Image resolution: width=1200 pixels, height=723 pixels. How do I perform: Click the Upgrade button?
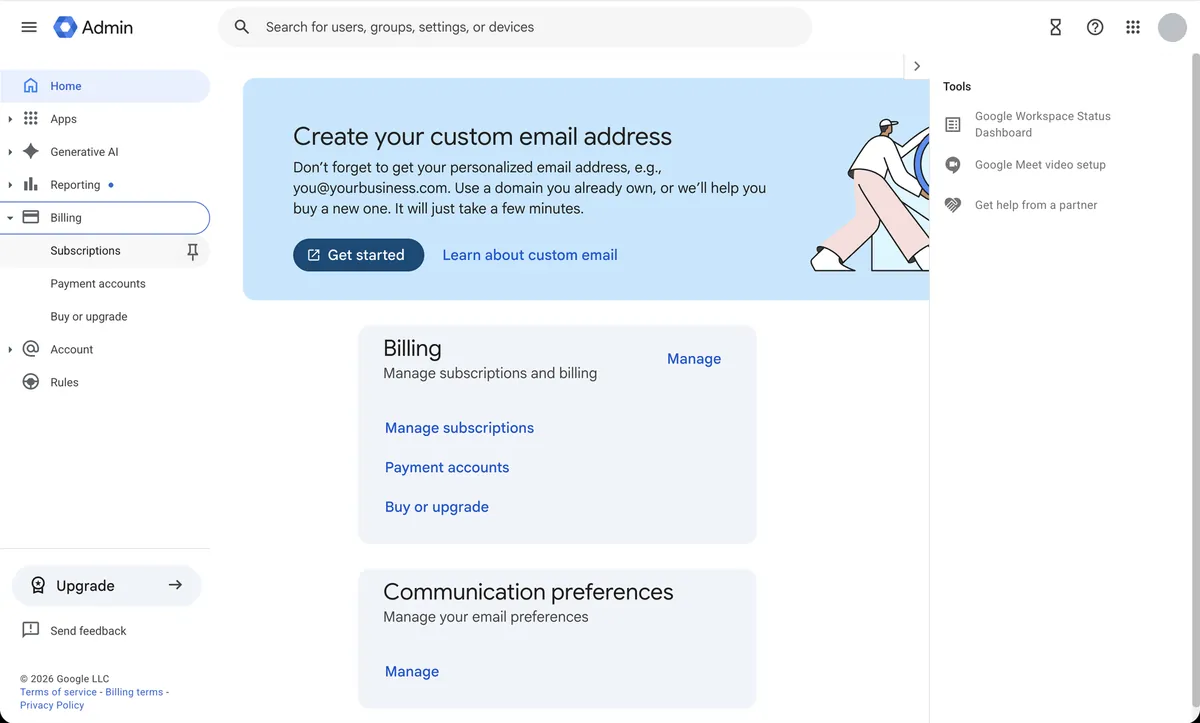pos(106,586)
